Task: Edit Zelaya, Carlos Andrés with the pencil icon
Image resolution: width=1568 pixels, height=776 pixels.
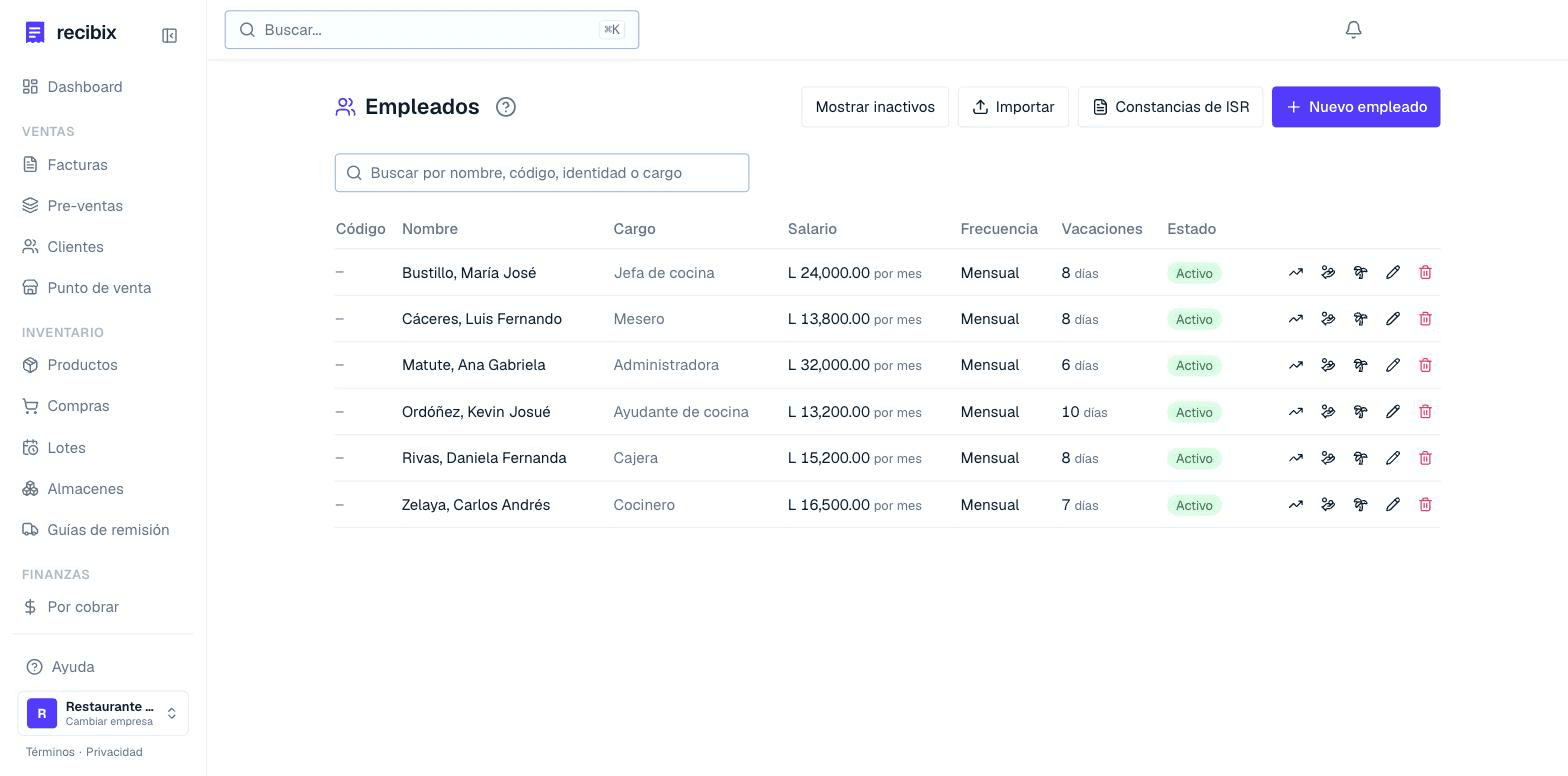Action: (x=1393, y=505)
